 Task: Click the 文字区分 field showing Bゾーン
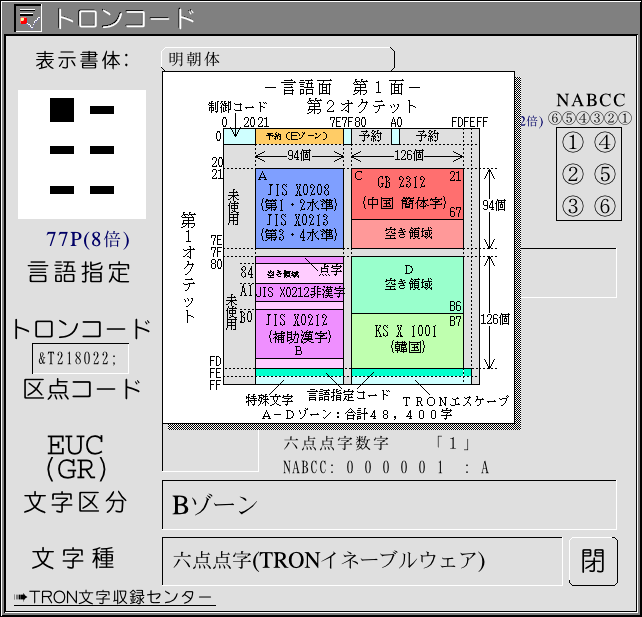pyautogui.click(x=389, y=505)
